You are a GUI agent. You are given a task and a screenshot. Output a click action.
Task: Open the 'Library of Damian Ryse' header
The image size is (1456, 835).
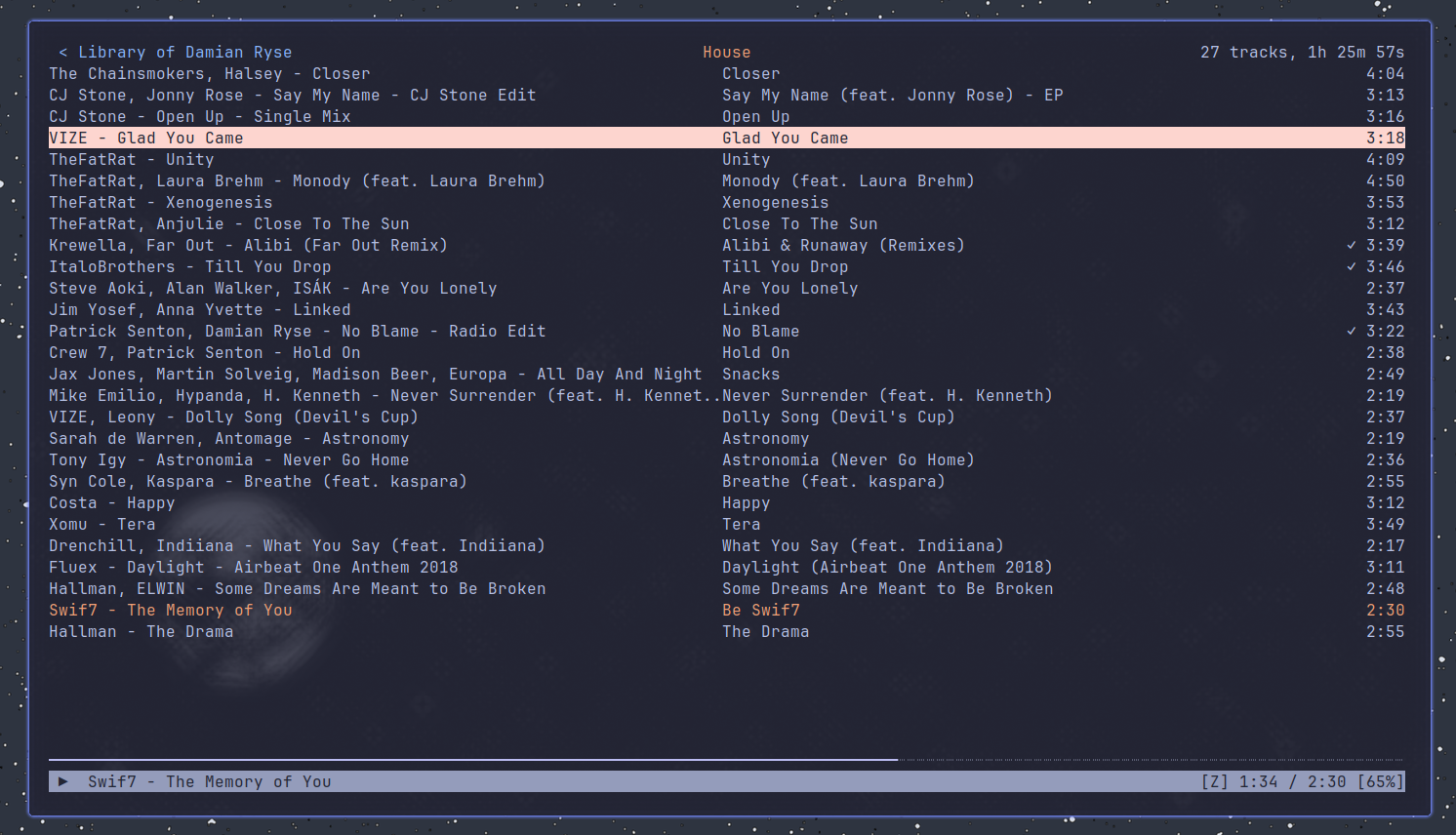pos(185,53)
